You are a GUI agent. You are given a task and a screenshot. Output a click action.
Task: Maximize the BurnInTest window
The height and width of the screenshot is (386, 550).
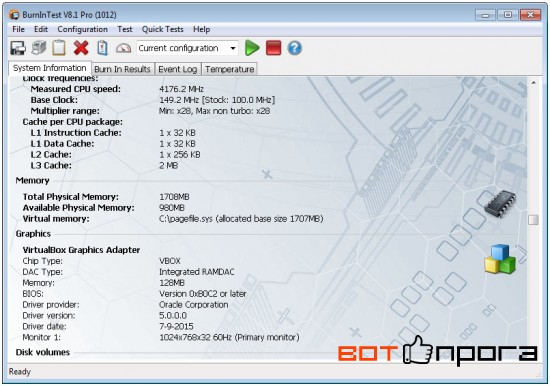tap(508, 15)
